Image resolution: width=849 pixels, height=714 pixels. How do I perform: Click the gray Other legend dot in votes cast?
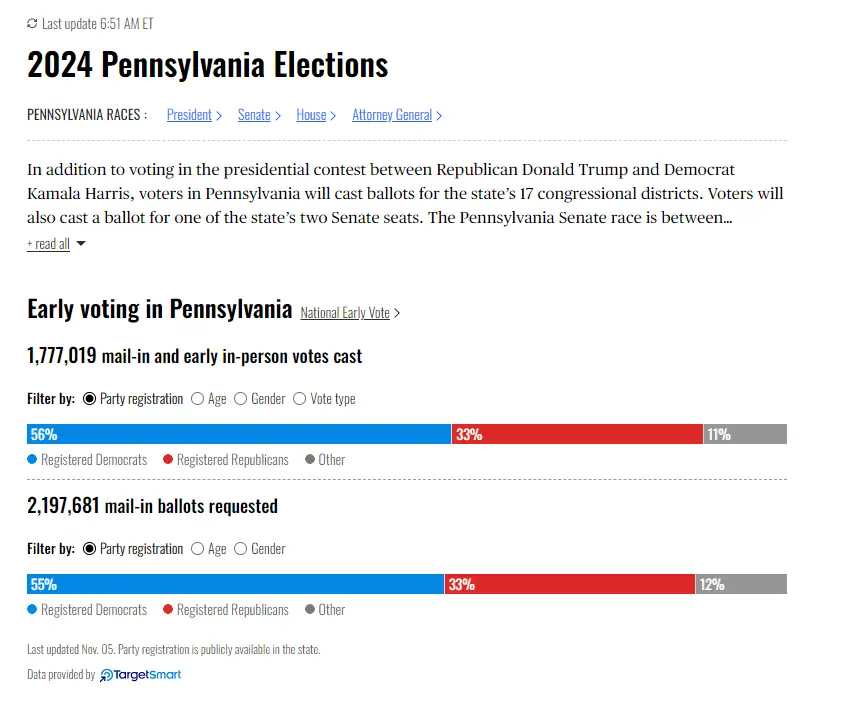tap(310, 459)
